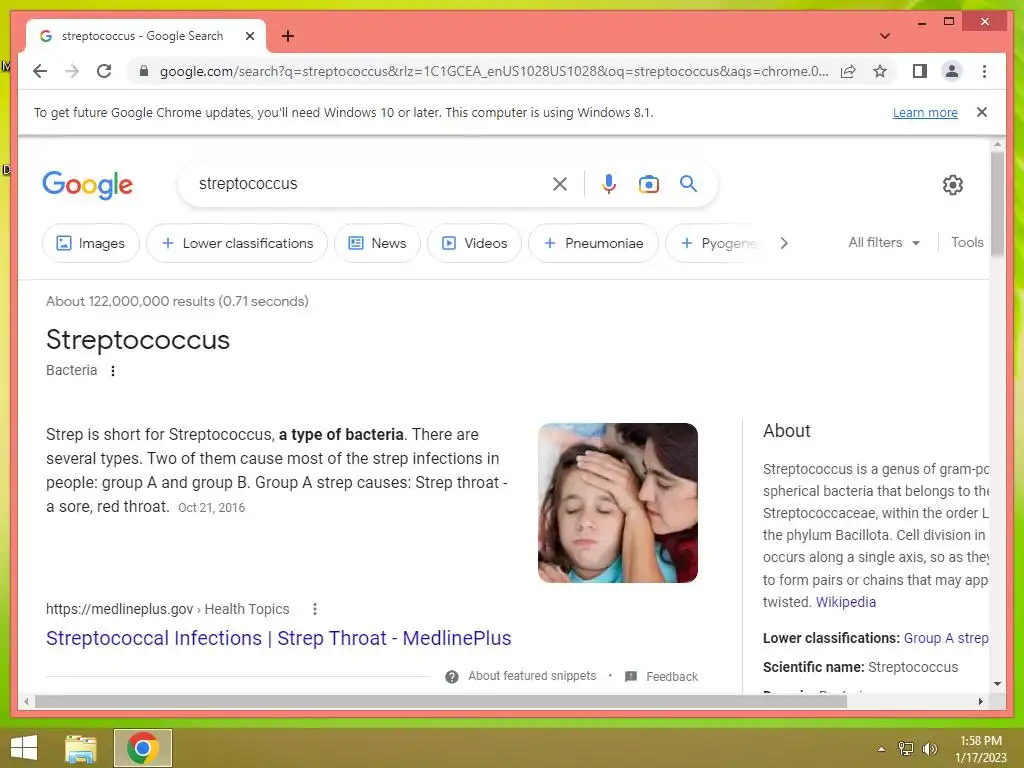Open the volume speaker tray icon
1024x768 pixels.
click(x=930, y=749)
